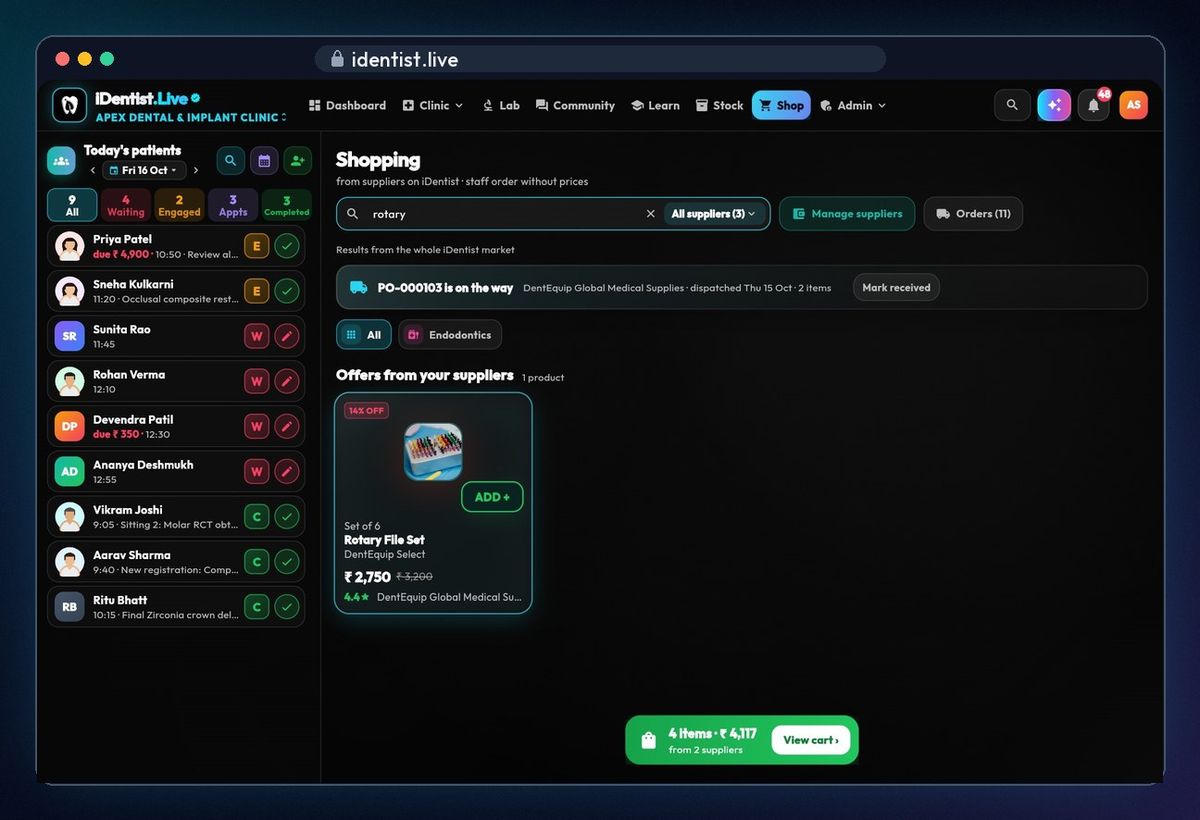Search patients using the sidebar magnifier icon
The width and height of the screenshot is (1200, 820).
click(230, 160)
